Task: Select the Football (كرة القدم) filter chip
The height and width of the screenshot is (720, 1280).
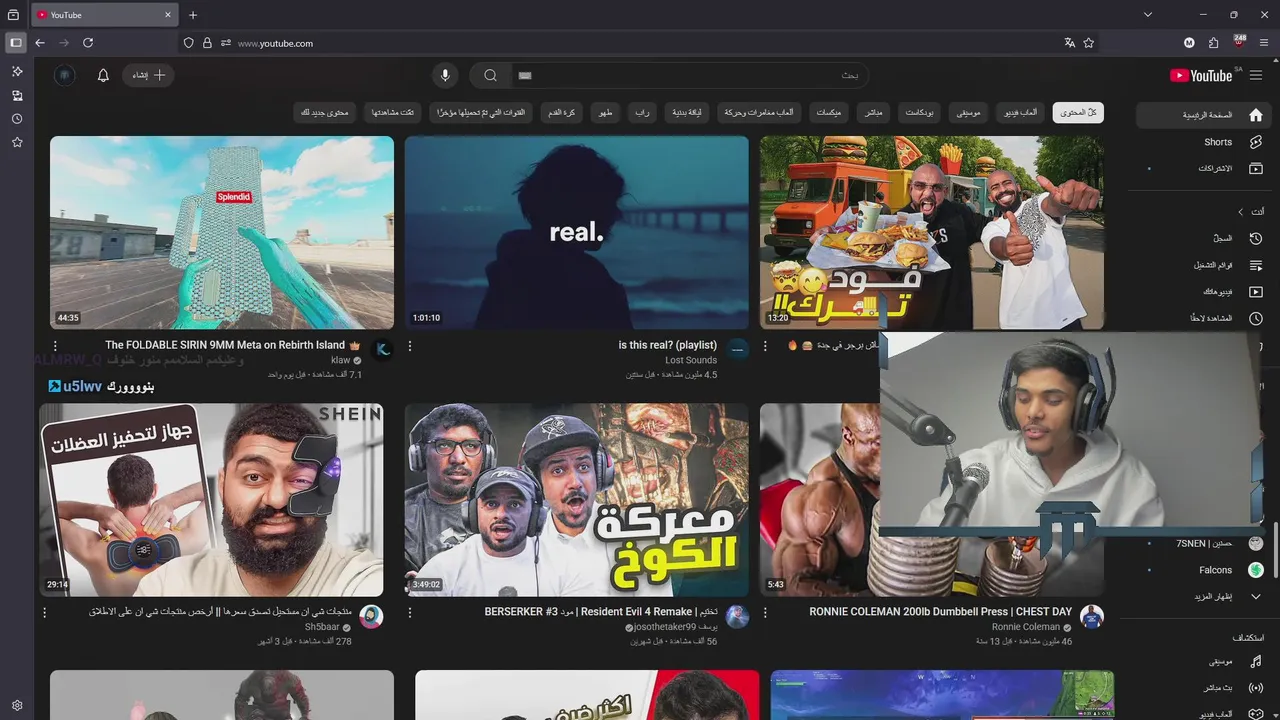Action: tap(561, 113)
